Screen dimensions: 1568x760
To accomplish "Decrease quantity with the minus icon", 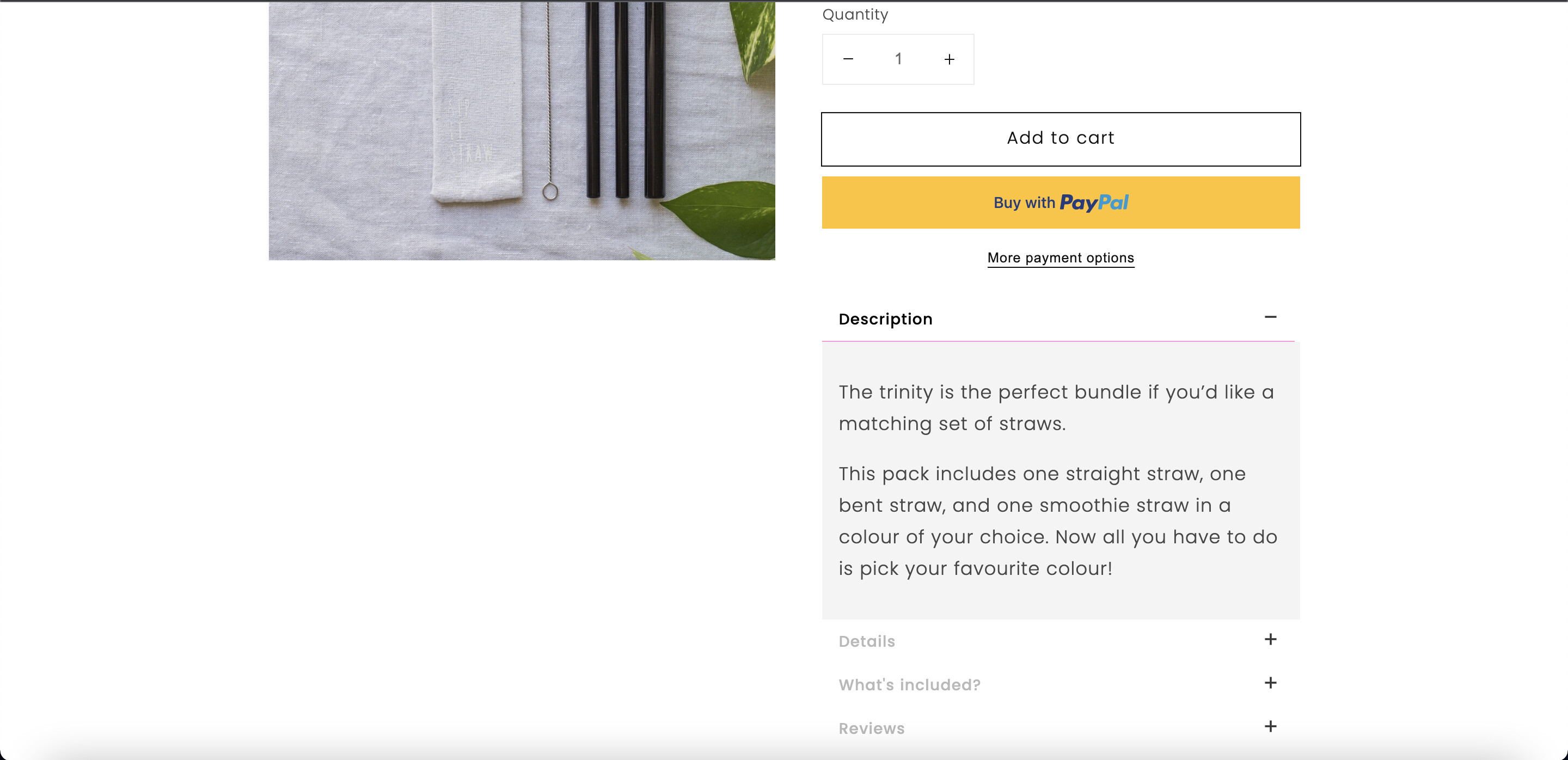I will (848, 59).
